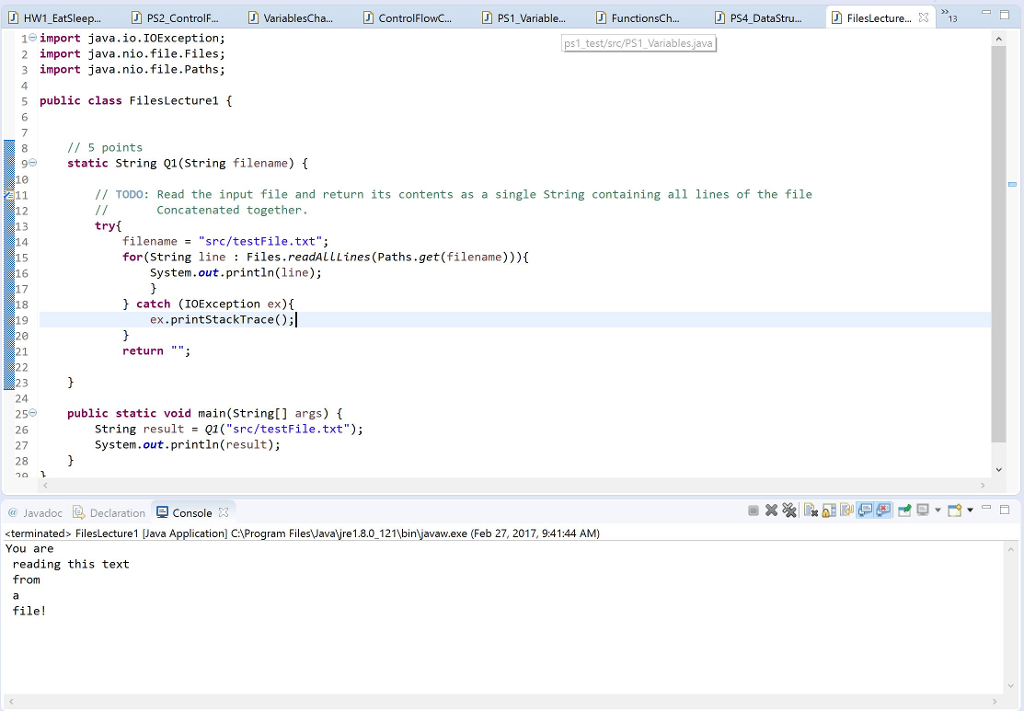Open the Open Console dropdown arrow

[970, 510]
